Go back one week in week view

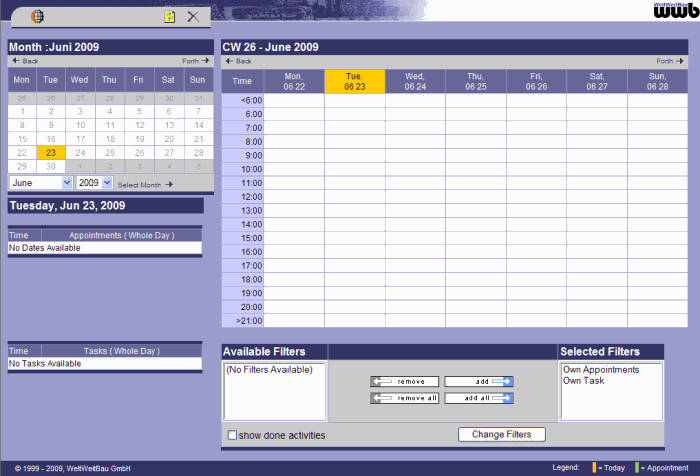[237, 61]
